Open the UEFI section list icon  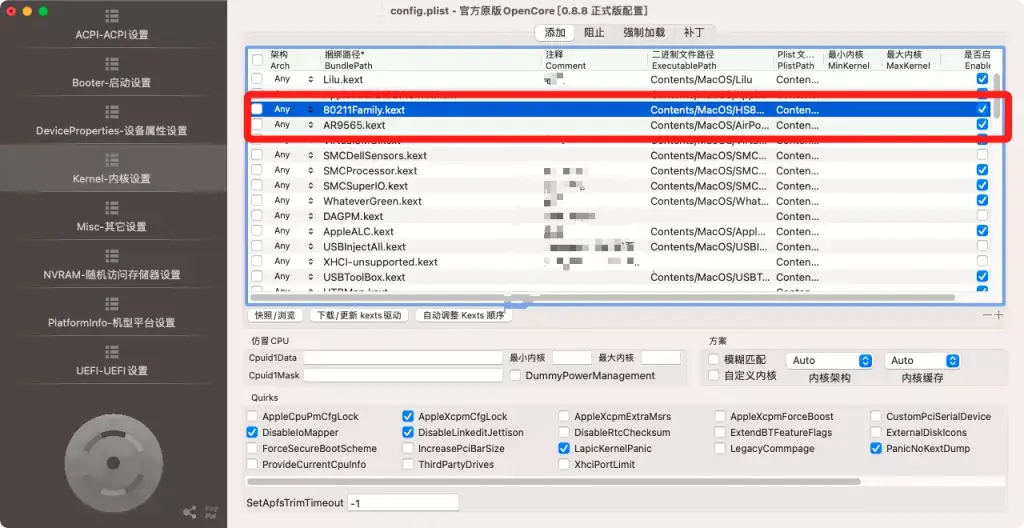[112, 352]
